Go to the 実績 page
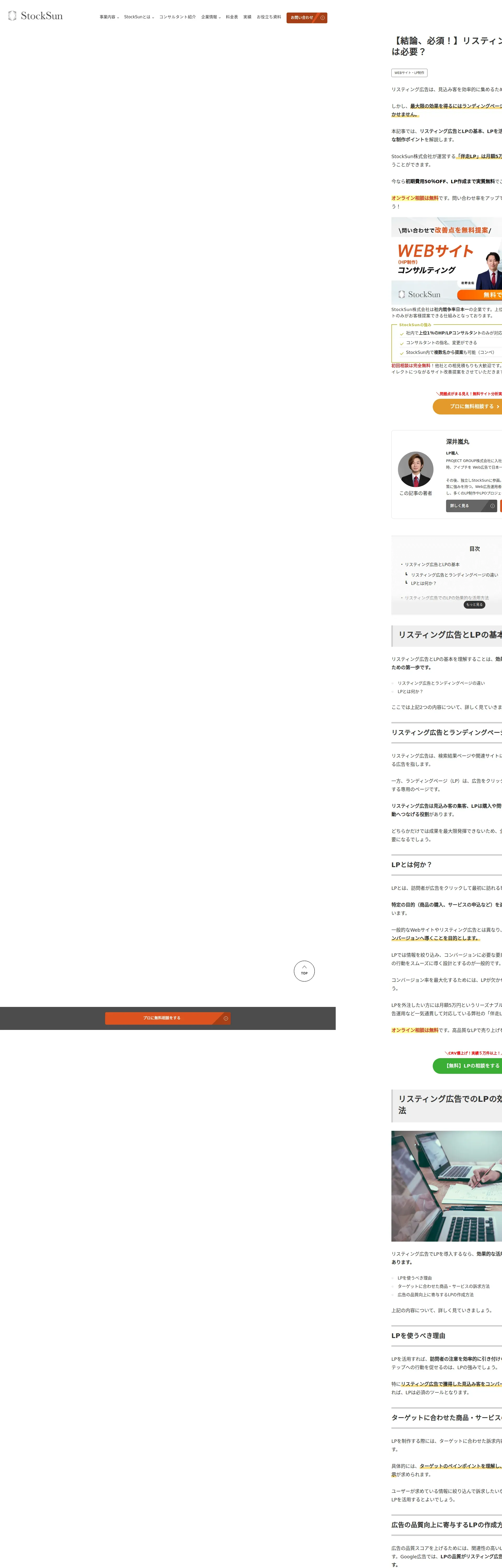Screen dimensions: 502x1568 pyautogui.click(x=247, y=17)
